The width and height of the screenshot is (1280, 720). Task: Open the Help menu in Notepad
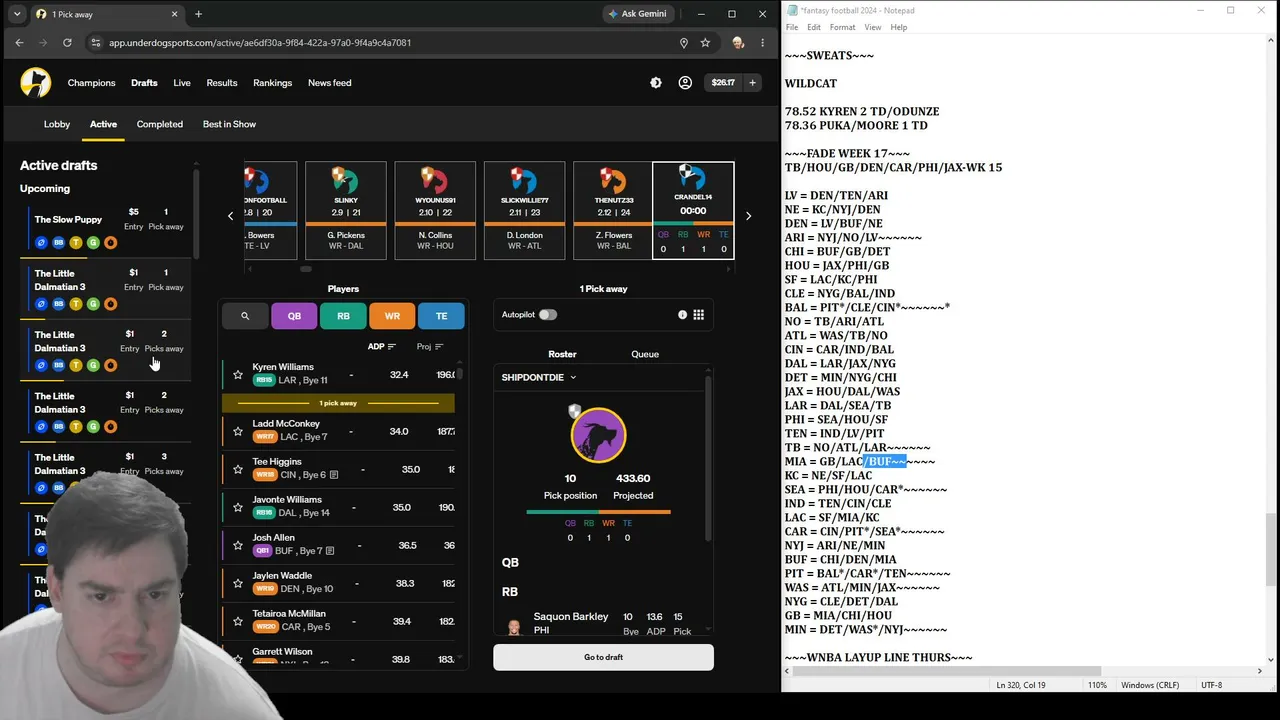(899, 27)
